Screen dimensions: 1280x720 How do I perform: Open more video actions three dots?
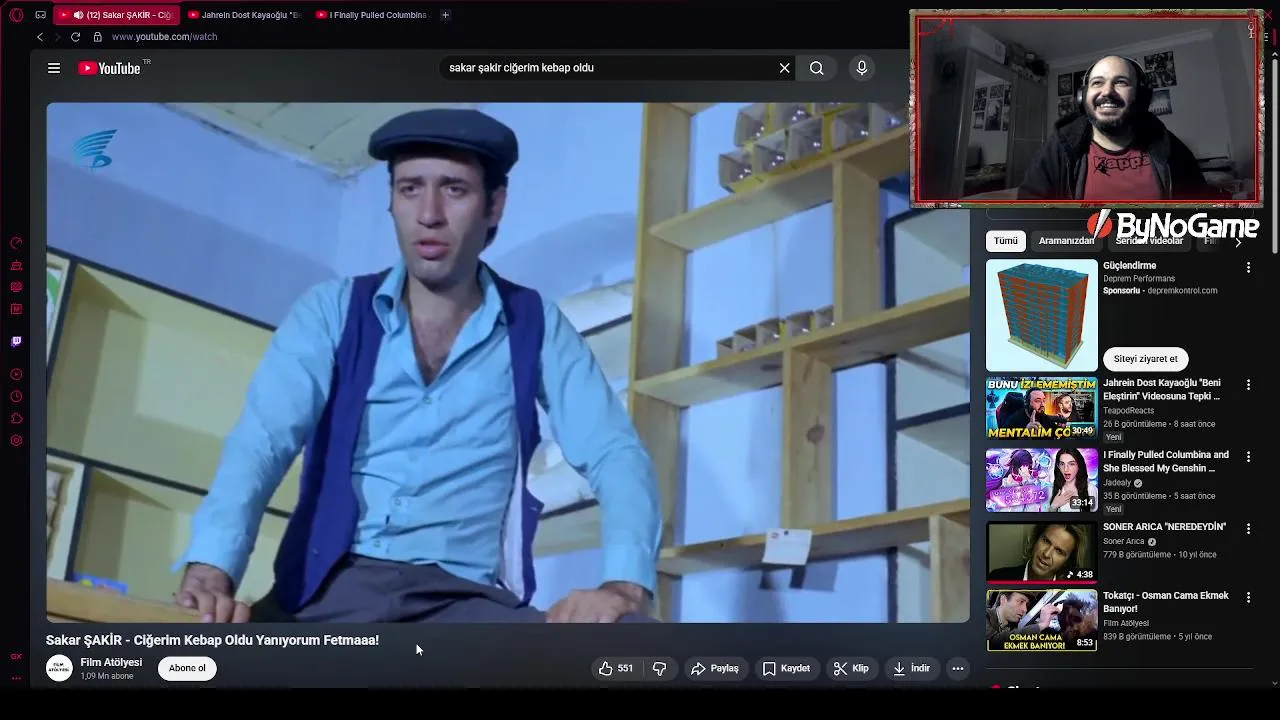(958, 668)
